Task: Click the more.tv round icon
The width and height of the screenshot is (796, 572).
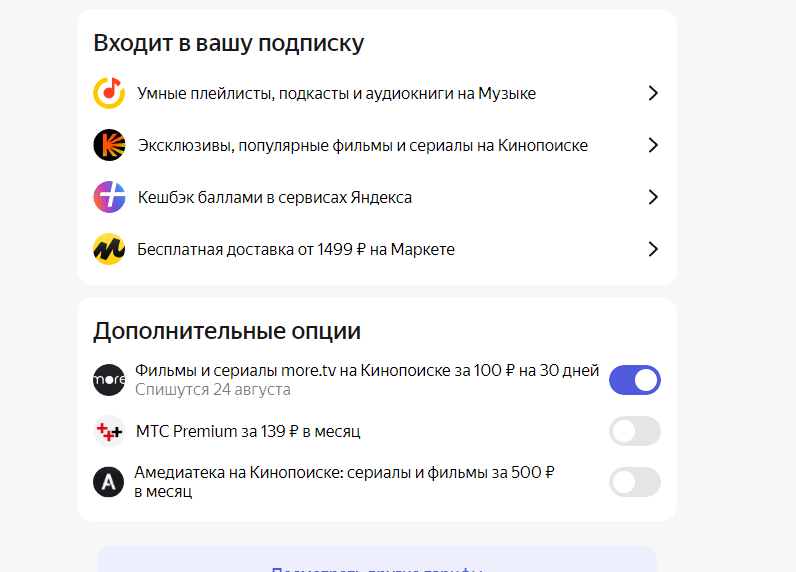Action: pos(108,380)
